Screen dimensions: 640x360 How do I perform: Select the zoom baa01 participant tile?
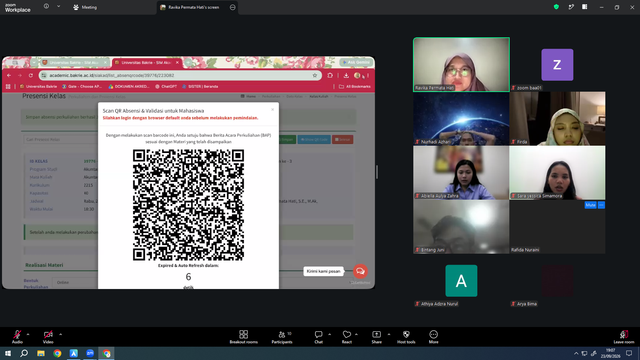pyautogui.click(x=557, y=64)
